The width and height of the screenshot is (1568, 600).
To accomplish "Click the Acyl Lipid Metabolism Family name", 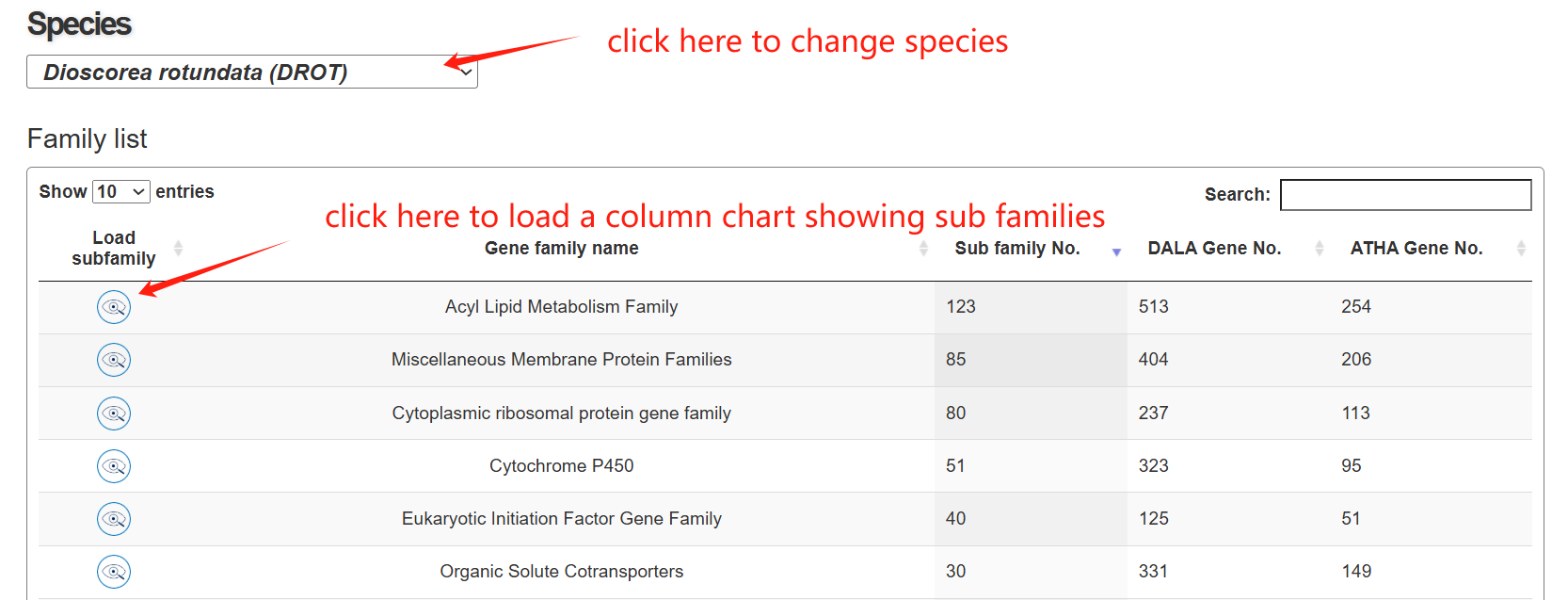I will pyautogui.click(x=562, y=307).
